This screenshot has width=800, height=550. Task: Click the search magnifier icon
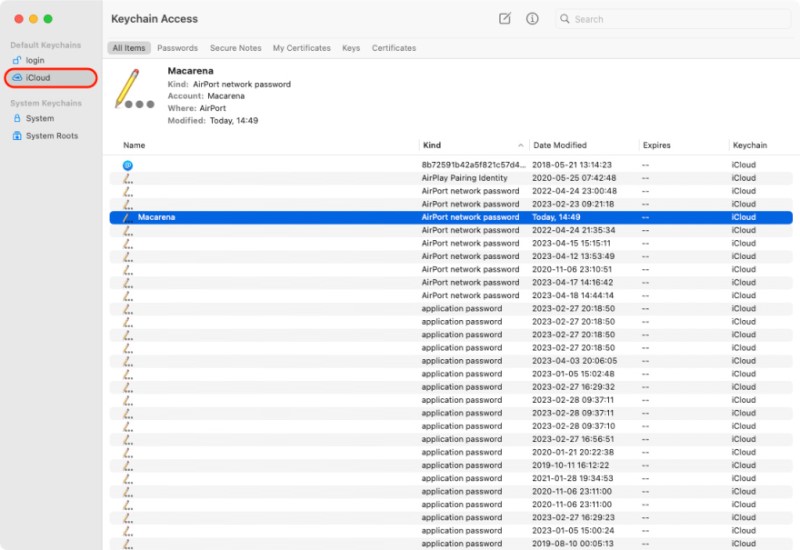564,19
